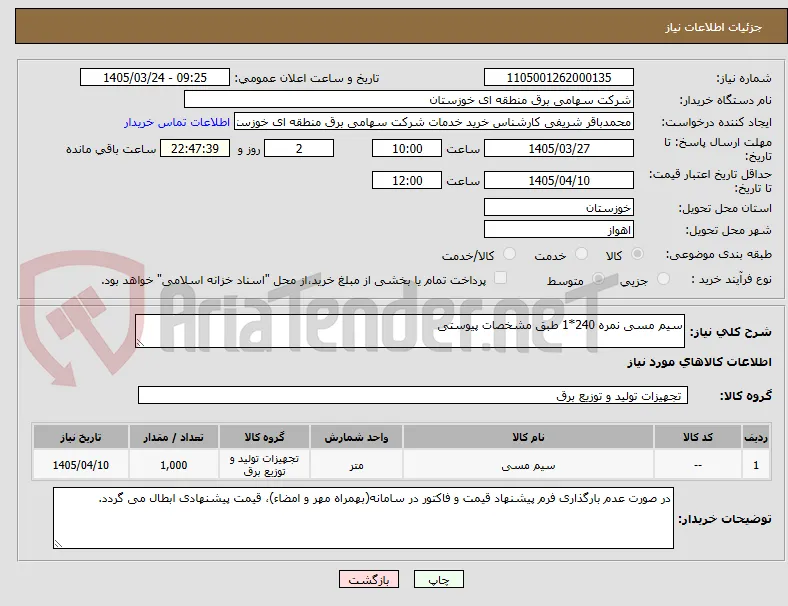Click the گروه کالا column header
Viewport: 788px width, 606px height.
(264, 437)
